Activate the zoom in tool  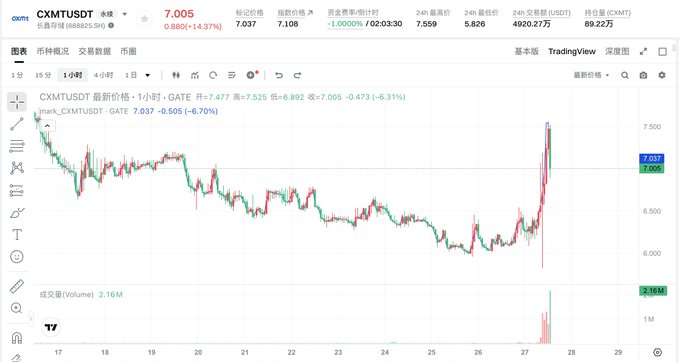16,308
